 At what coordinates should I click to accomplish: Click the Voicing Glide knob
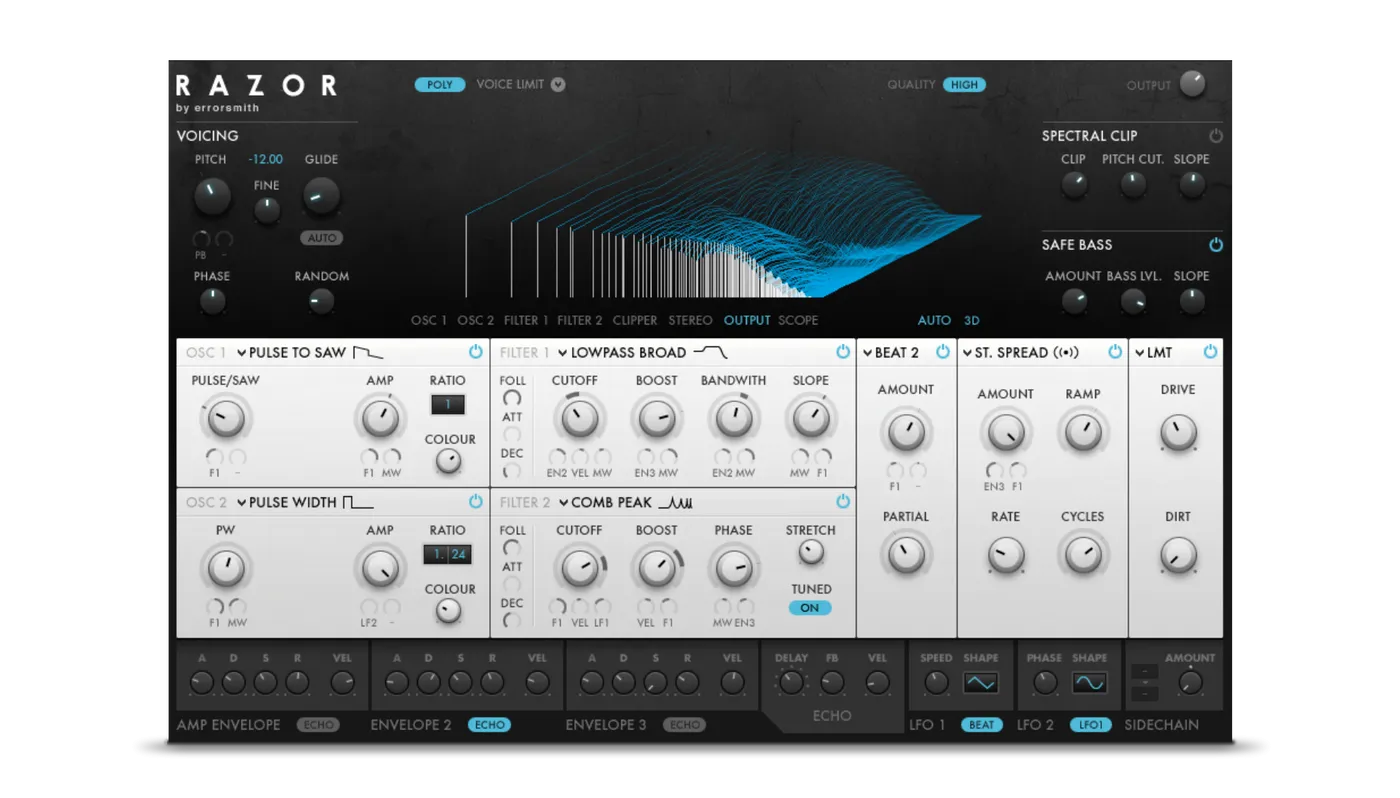pyautogui.click(x=321, y=197)
